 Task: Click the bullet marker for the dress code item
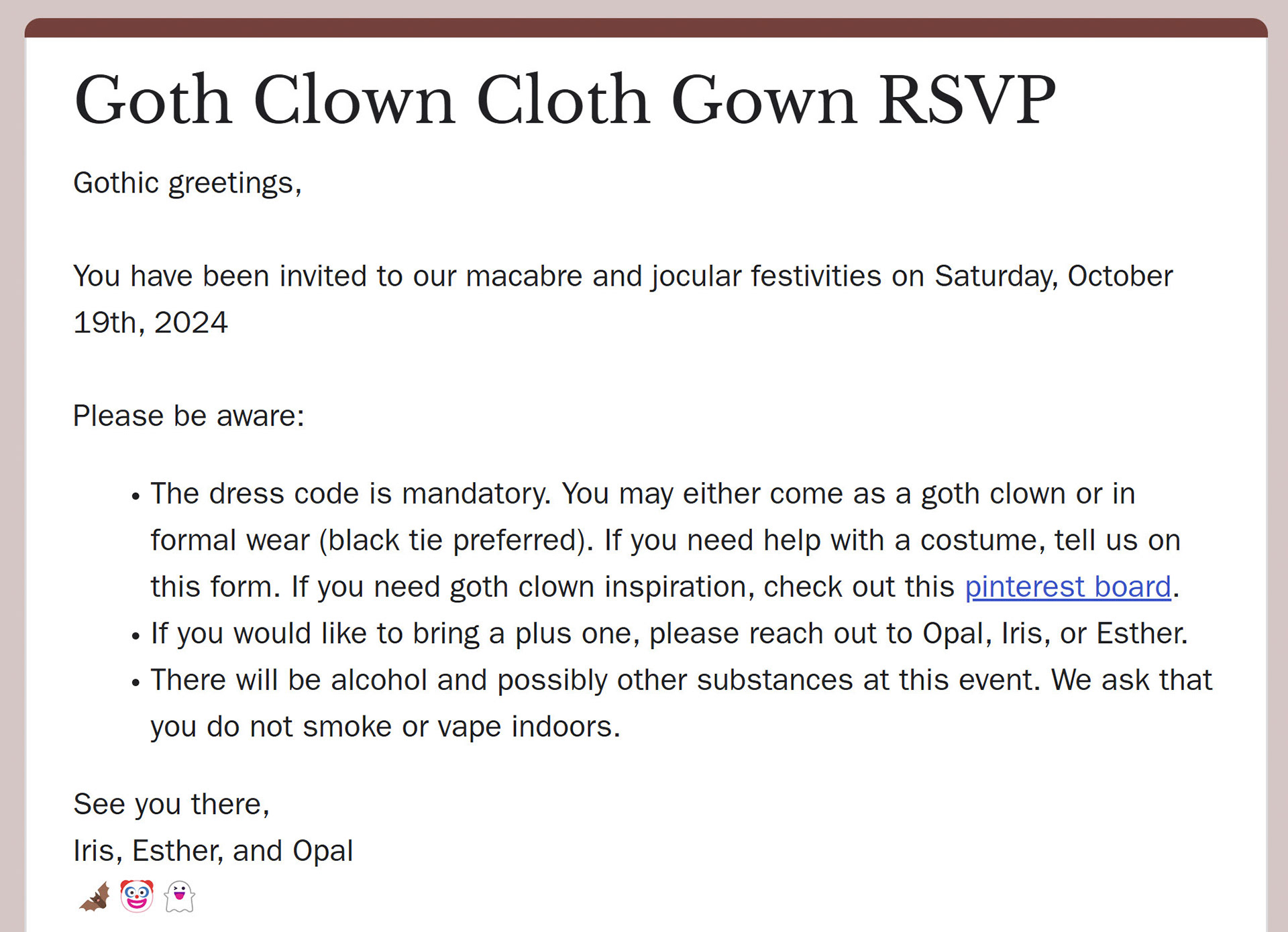136,497
